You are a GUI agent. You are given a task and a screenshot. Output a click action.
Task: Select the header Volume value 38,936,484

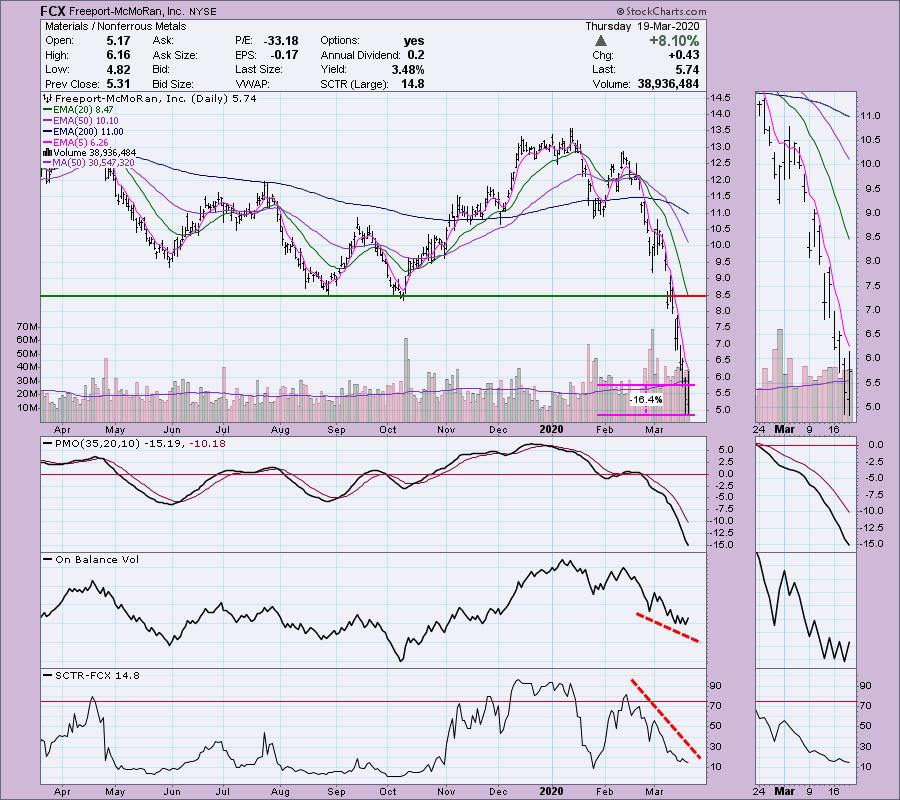pos(668,84)
